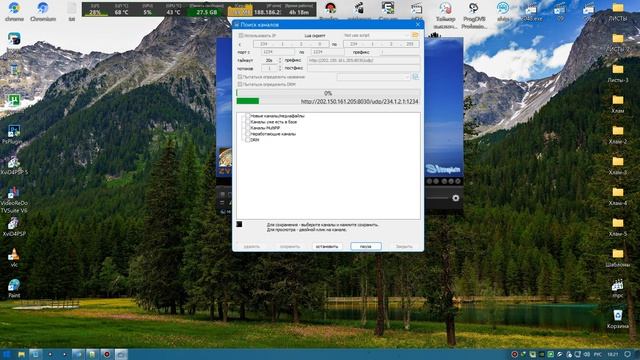Open the Хлам-4 desktop folder

pyautogui.click(x=618, y=196)
